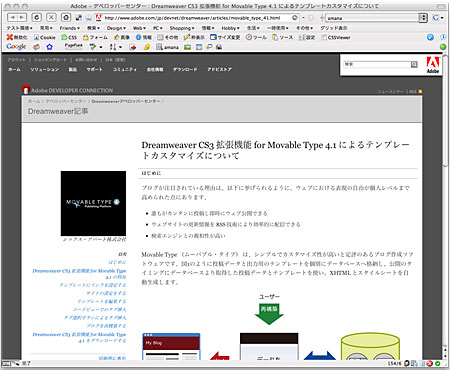Image resolution: width=450 pixels, height=370 pixels.
Task: Click the yellow highlighter icon in Google toolbar
Action: point(147,47)
